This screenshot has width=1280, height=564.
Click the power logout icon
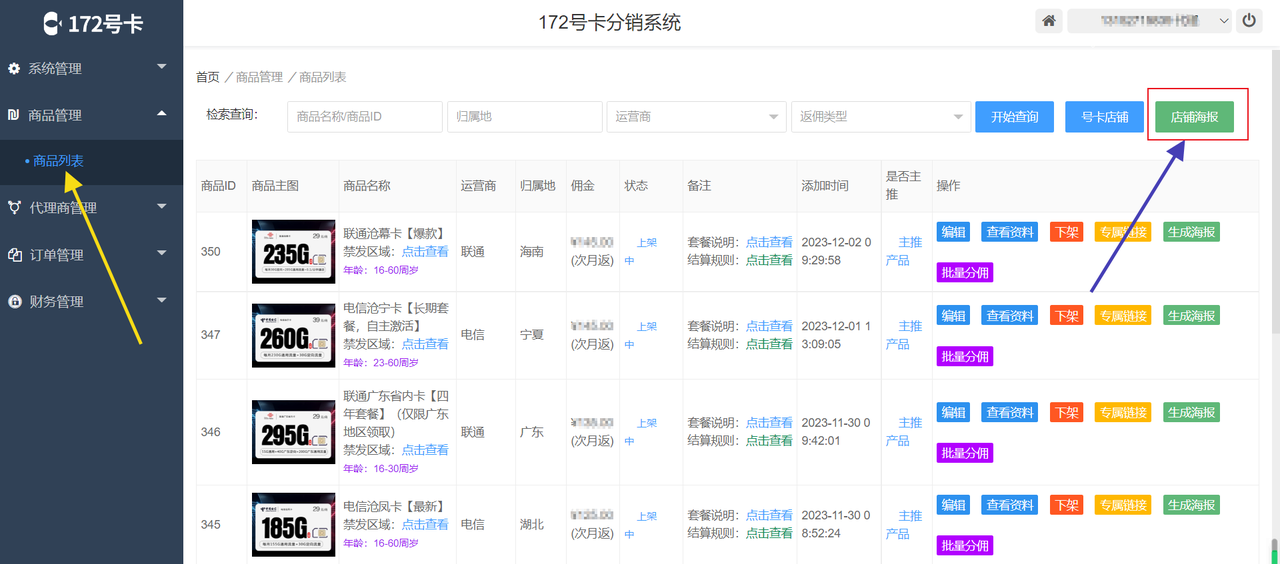click(x=1248, y=21)
